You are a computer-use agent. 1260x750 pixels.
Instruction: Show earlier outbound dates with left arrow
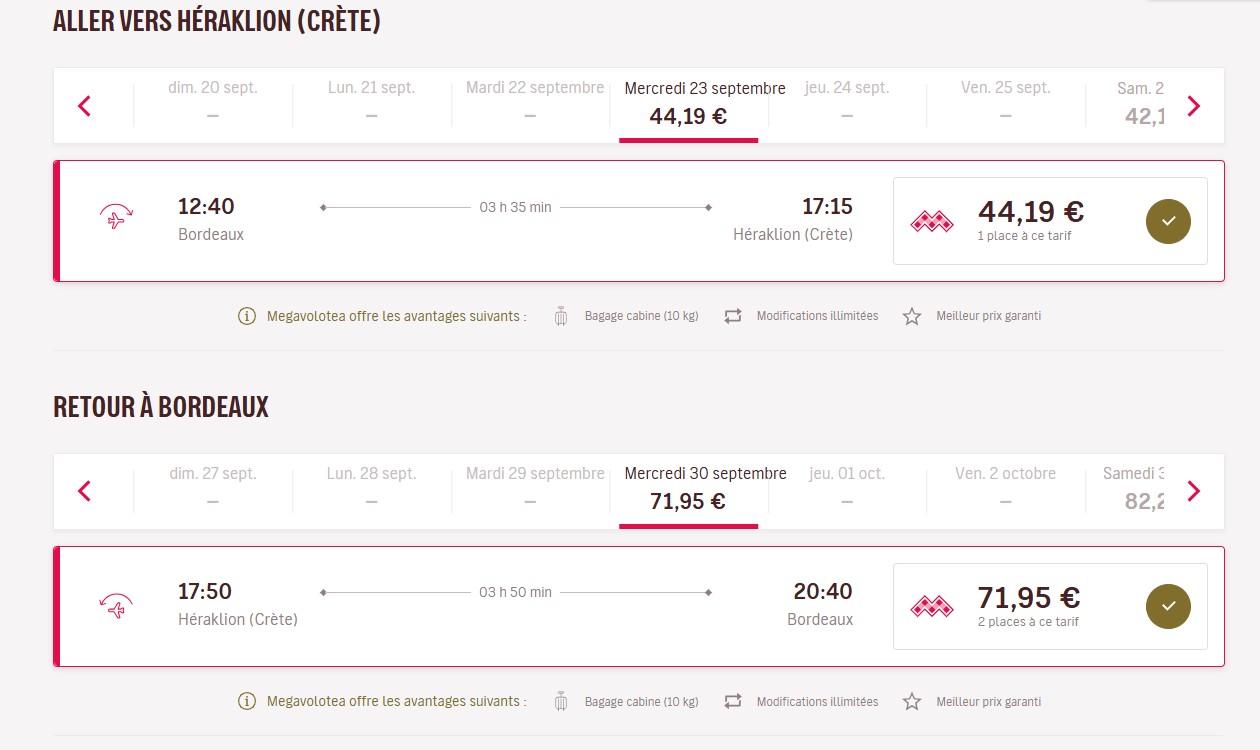(85, 106)
